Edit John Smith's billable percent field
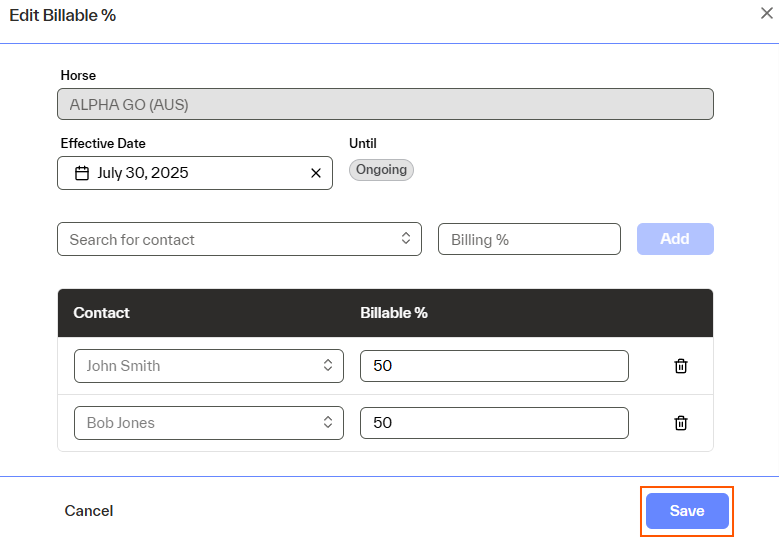 [494, 366]
